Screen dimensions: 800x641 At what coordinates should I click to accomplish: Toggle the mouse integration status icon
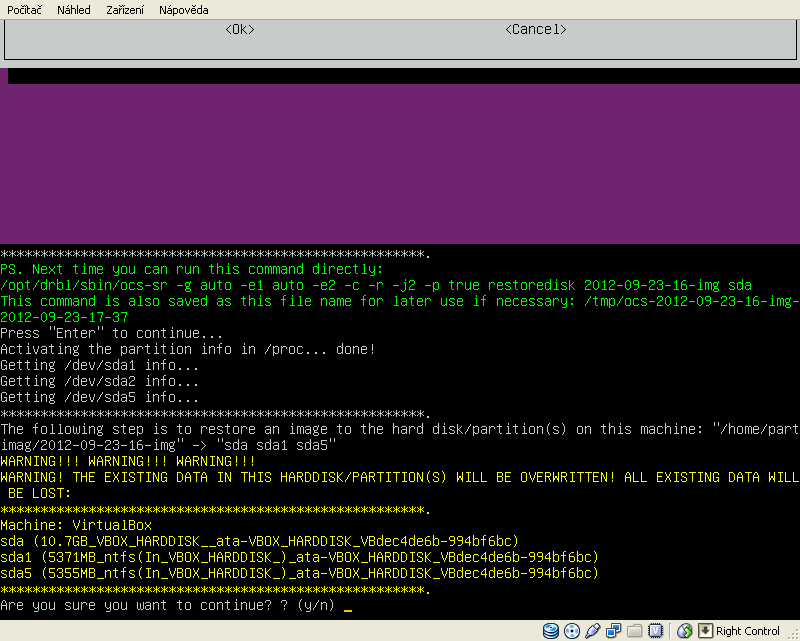click(x=685, y=631)
